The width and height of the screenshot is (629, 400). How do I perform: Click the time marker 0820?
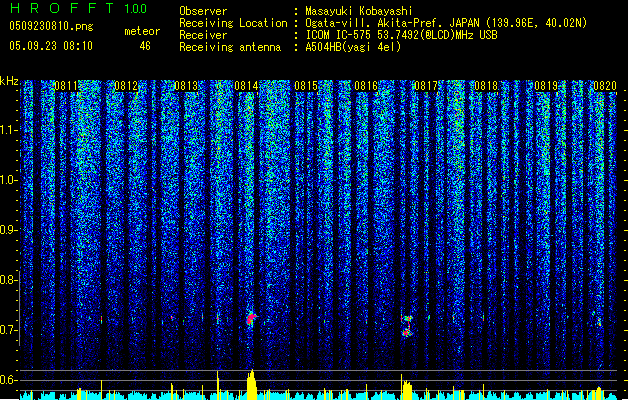[605, 86]
